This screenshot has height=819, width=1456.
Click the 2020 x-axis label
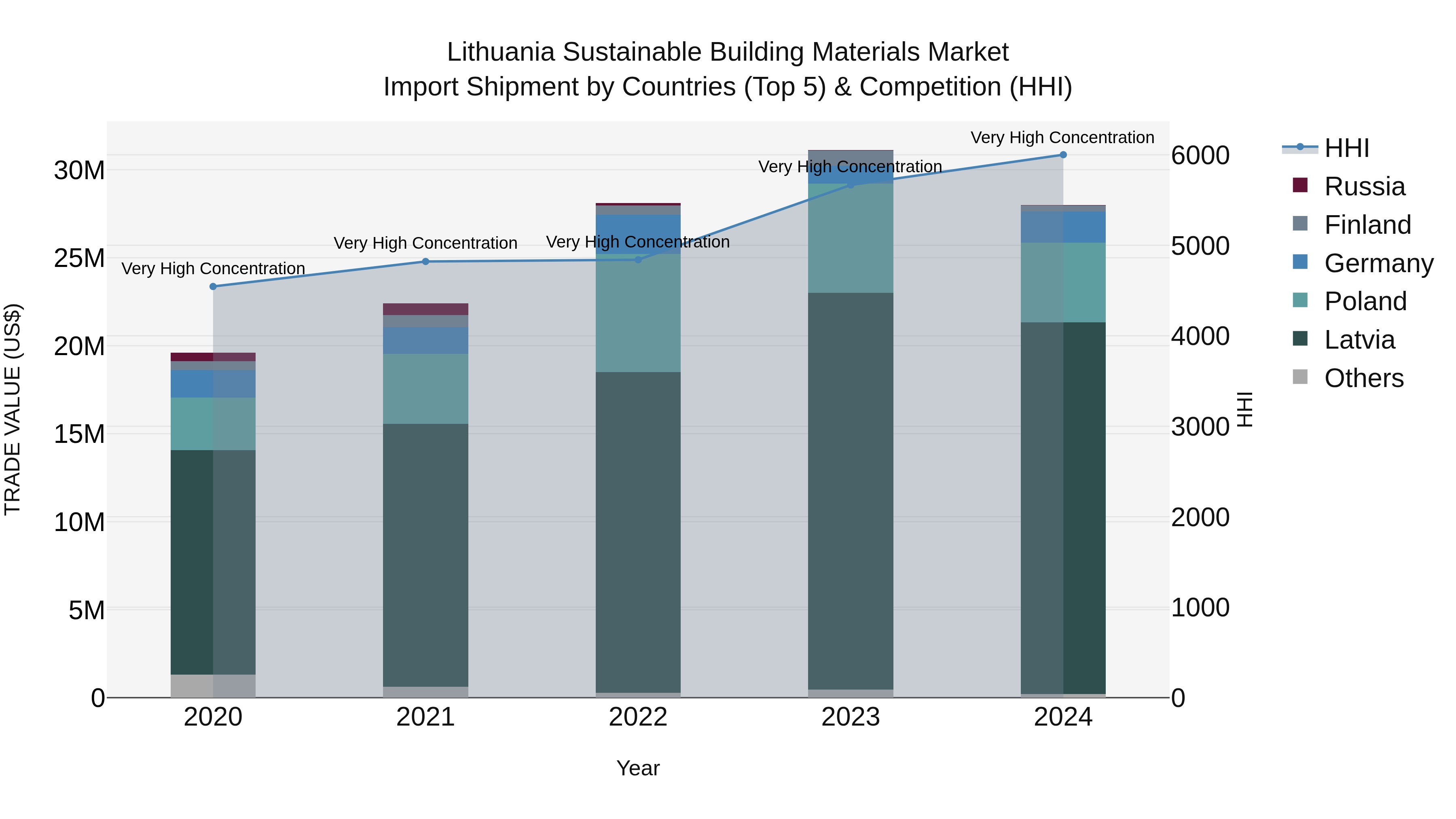pos(213,717)
